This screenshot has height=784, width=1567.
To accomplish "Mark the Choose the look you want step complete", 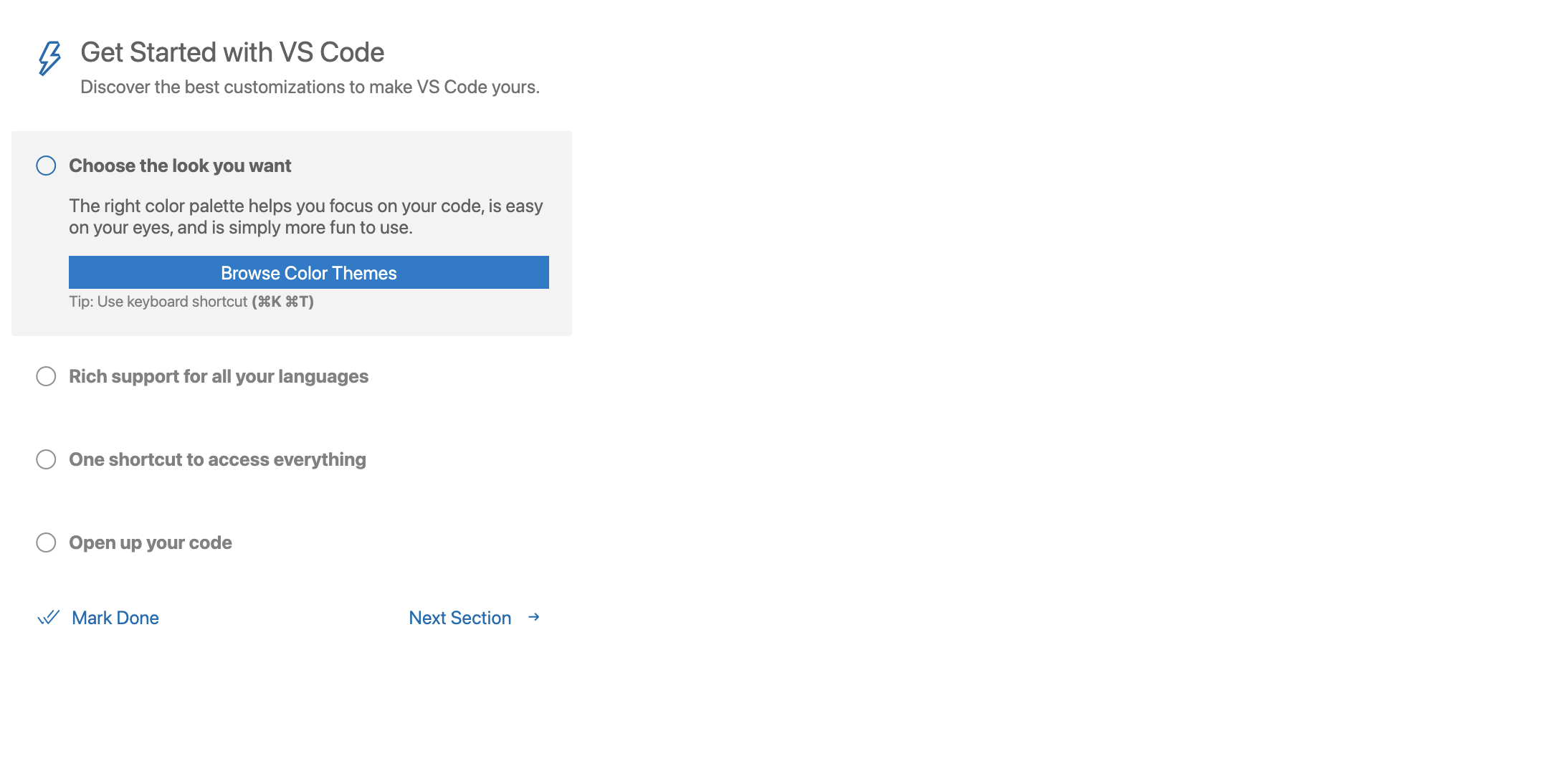I will (46, 166).
